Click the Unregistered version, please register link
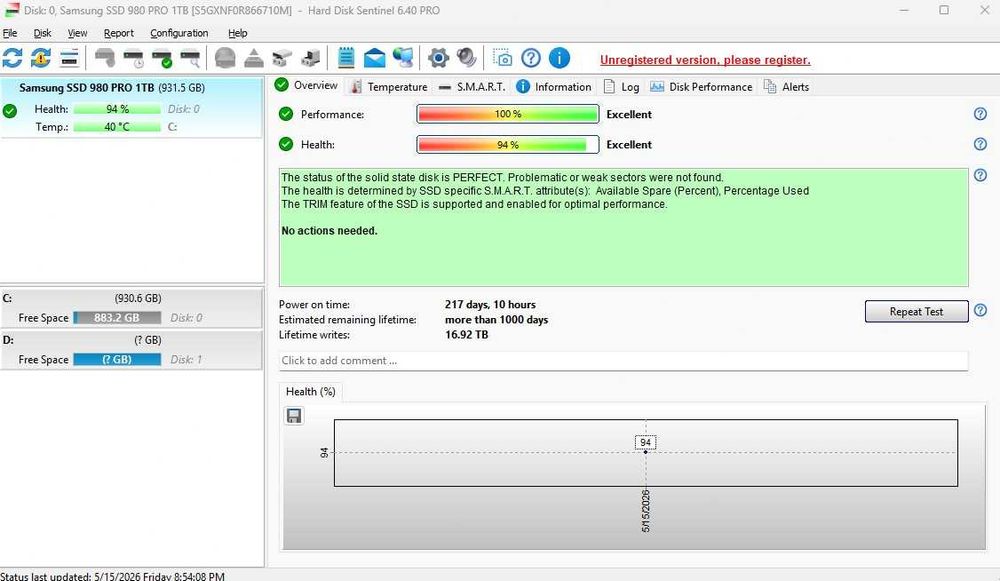The image size is (1000, 581). pyautogui.click(x=705, y=60)
